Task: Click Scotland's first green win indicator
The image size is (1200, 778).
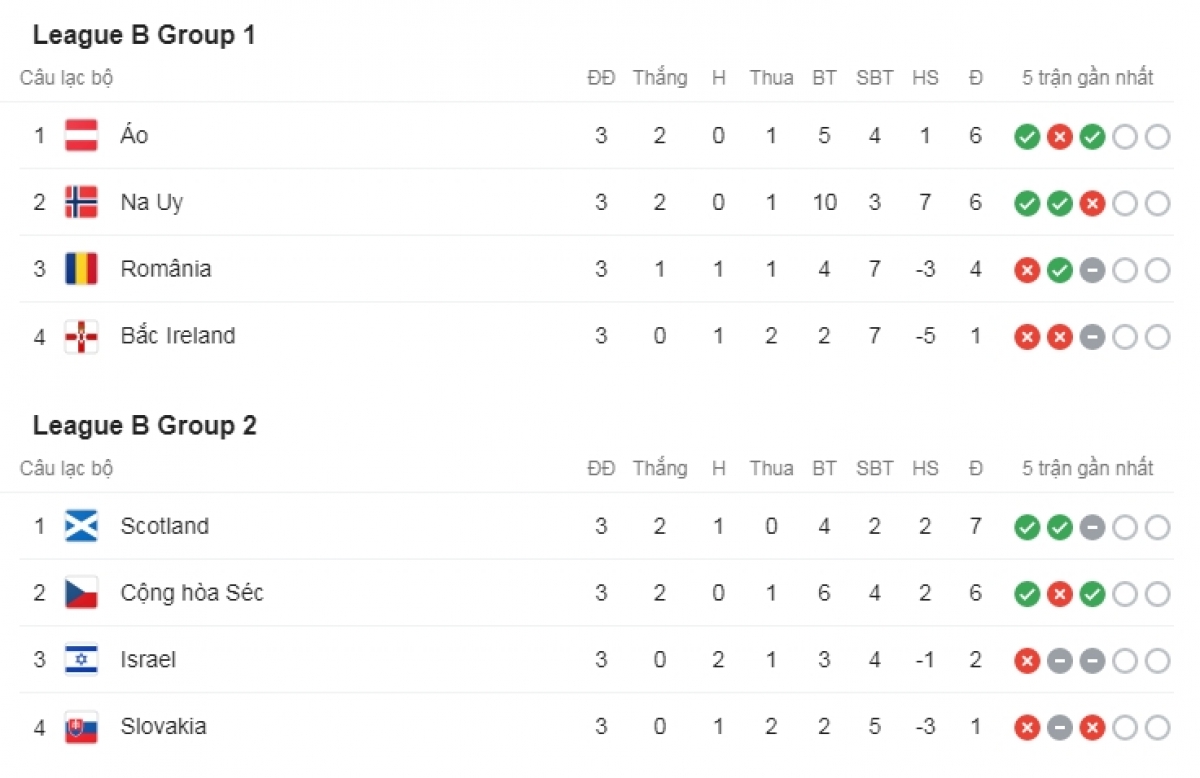Action: [1027, 528]
